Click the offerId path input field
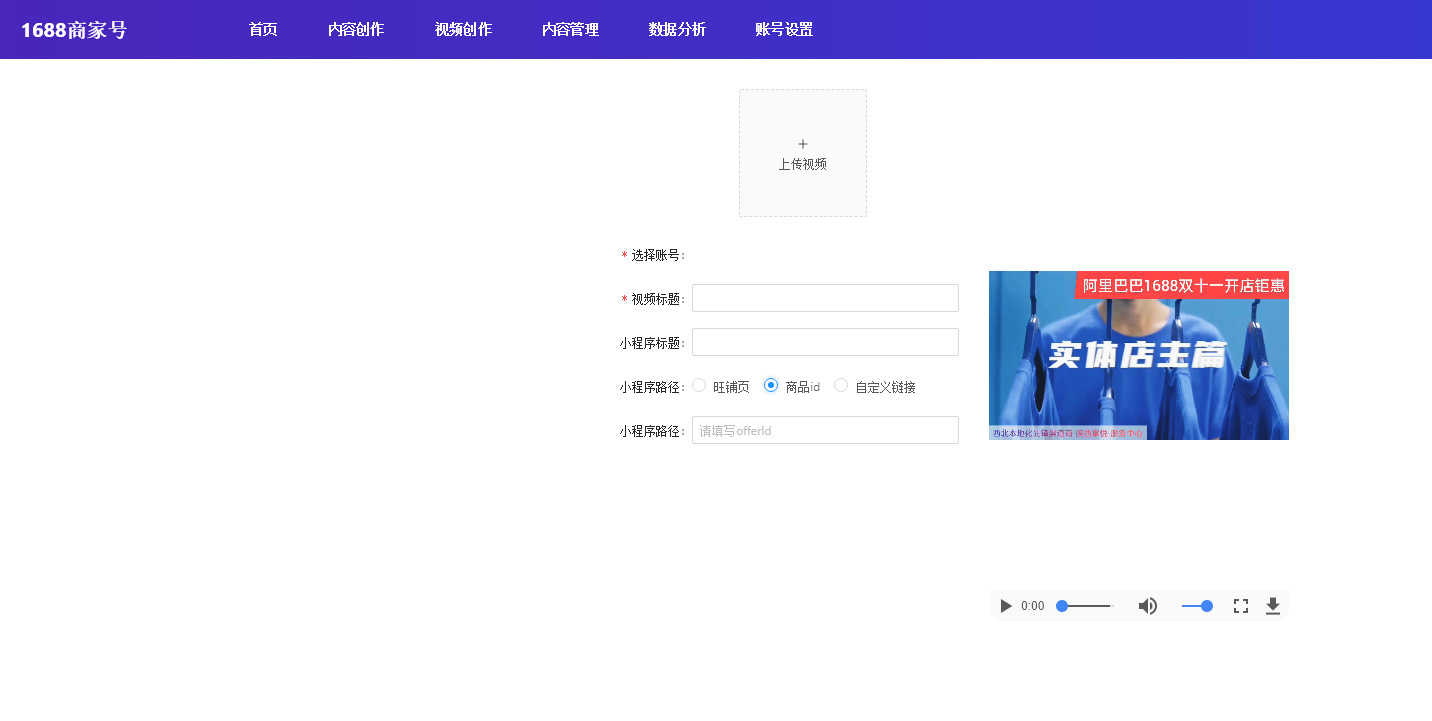The width and height of the screenshot is (1432, 721). tap(825, 430)
